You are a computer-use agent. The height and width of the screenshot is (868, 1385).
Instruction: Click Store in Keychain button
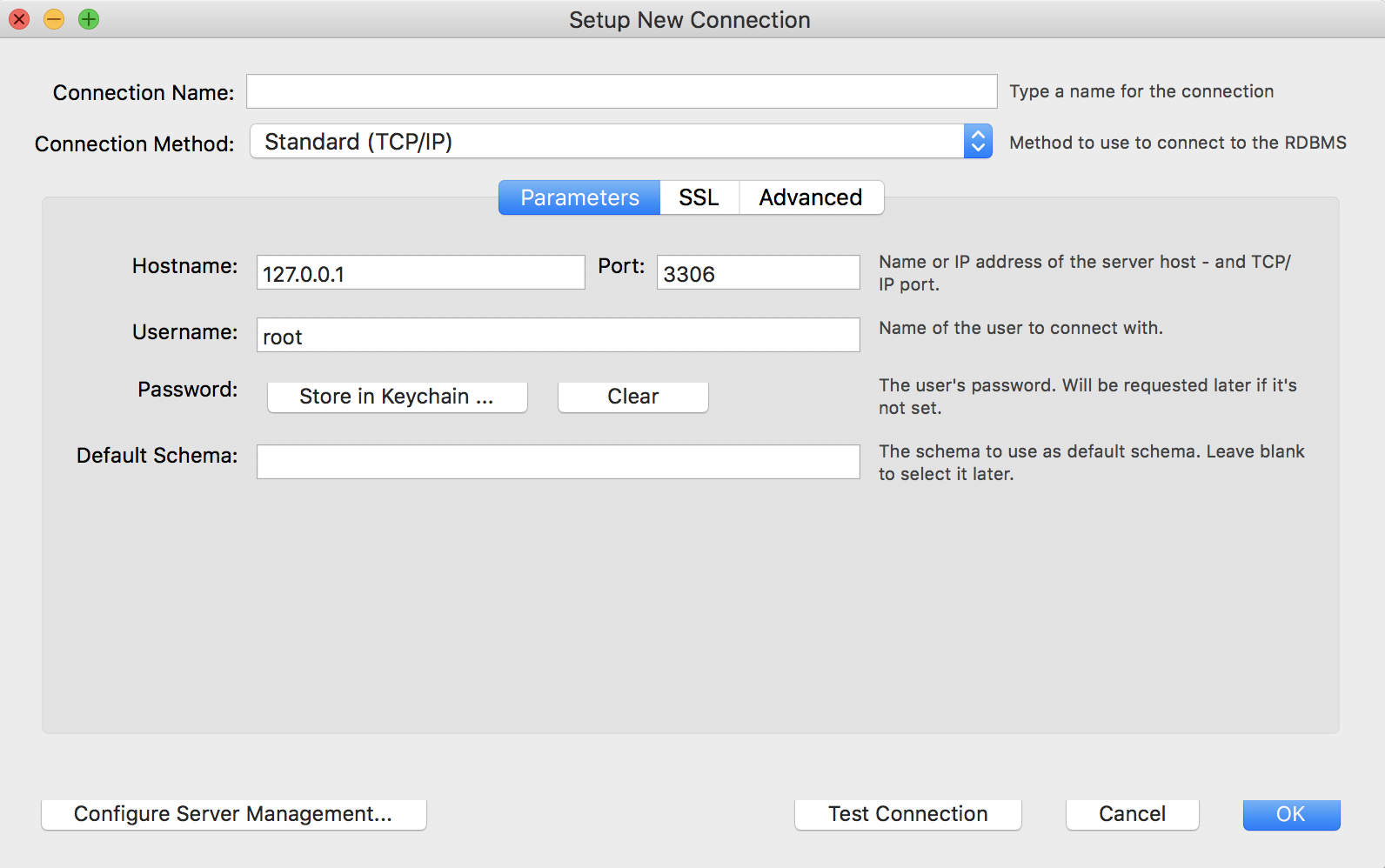click(398, 397)
